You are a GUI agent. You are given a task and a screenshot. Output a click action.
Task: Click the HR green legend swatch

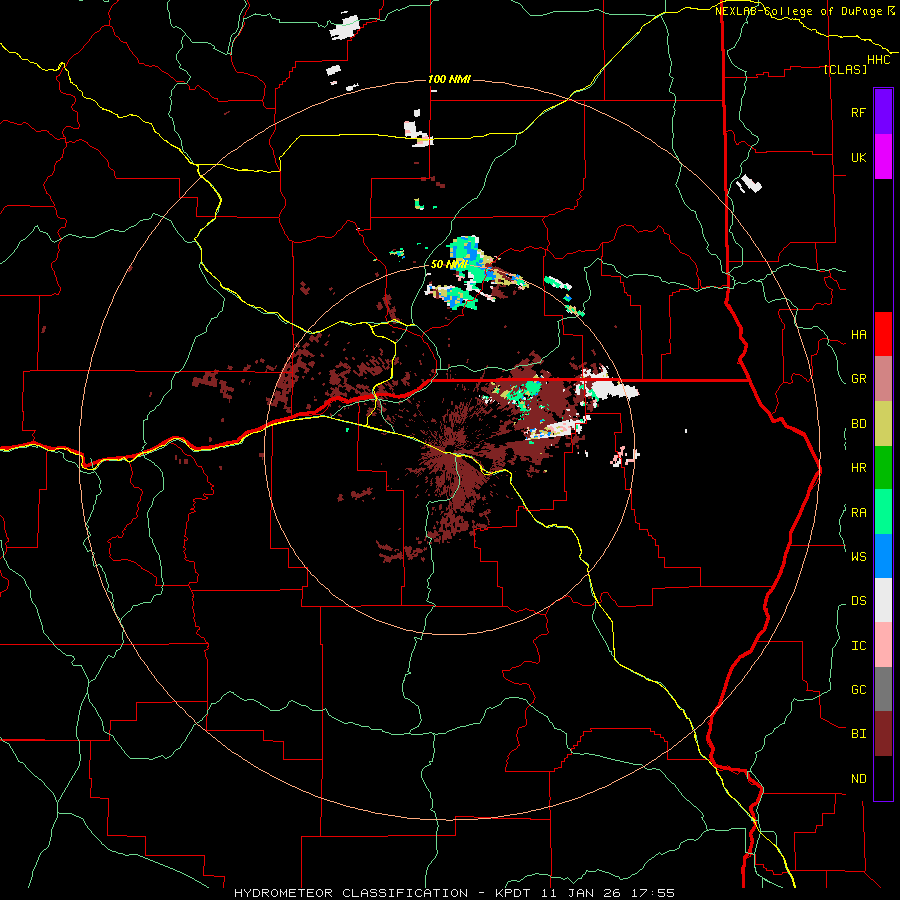883,468
